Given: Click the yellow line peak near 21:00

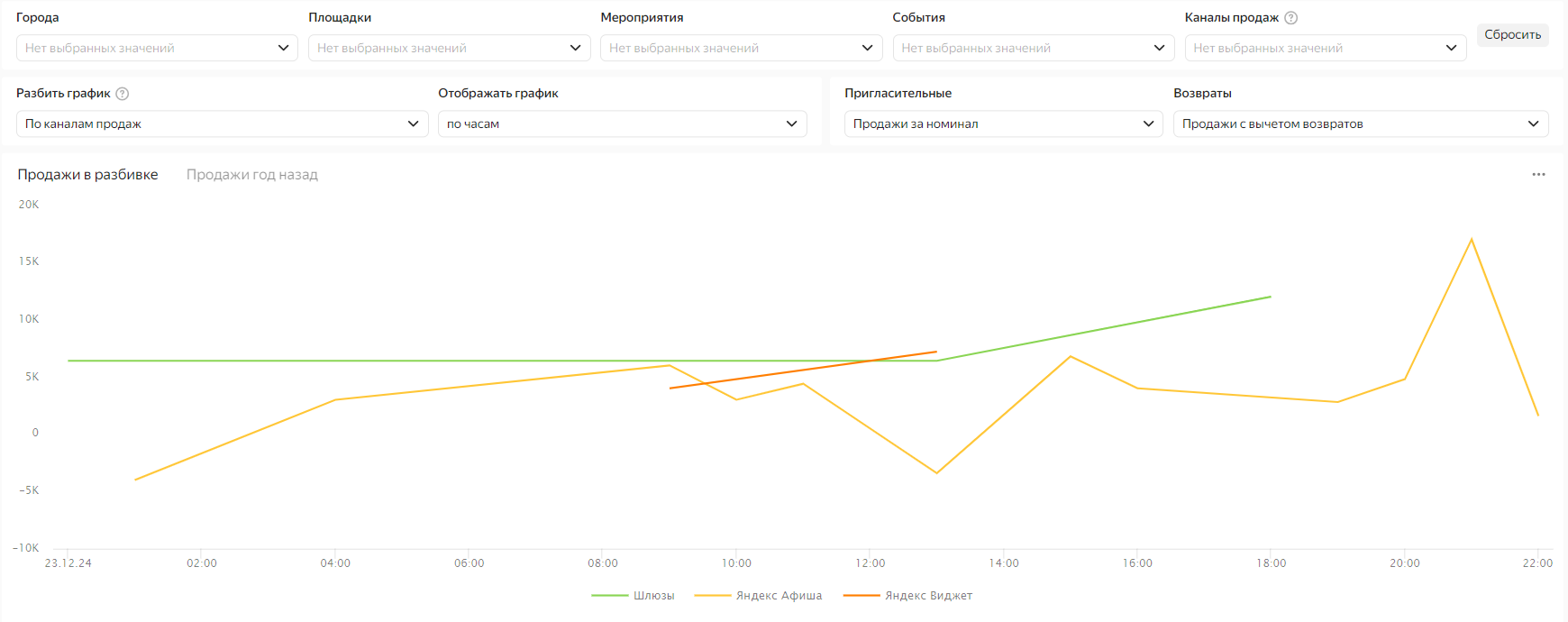Looking at the screenshot, I should point(1472,240).
